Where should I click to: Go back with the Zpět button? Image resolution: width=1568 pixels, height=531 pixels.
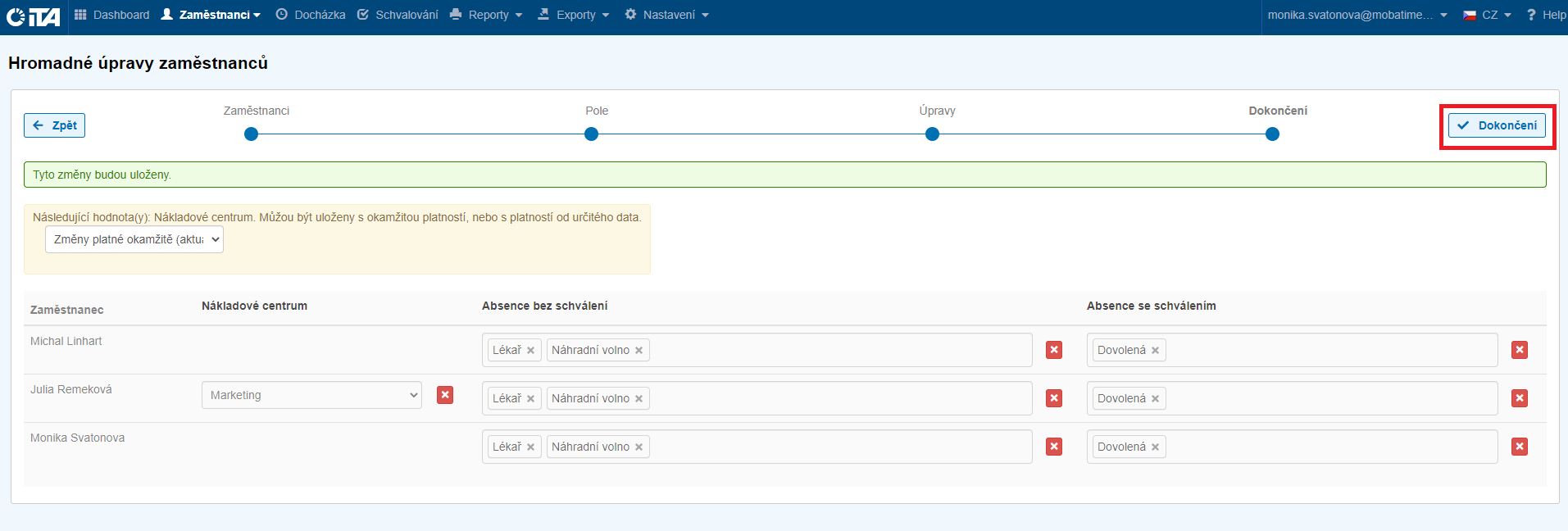click(55, 125)
